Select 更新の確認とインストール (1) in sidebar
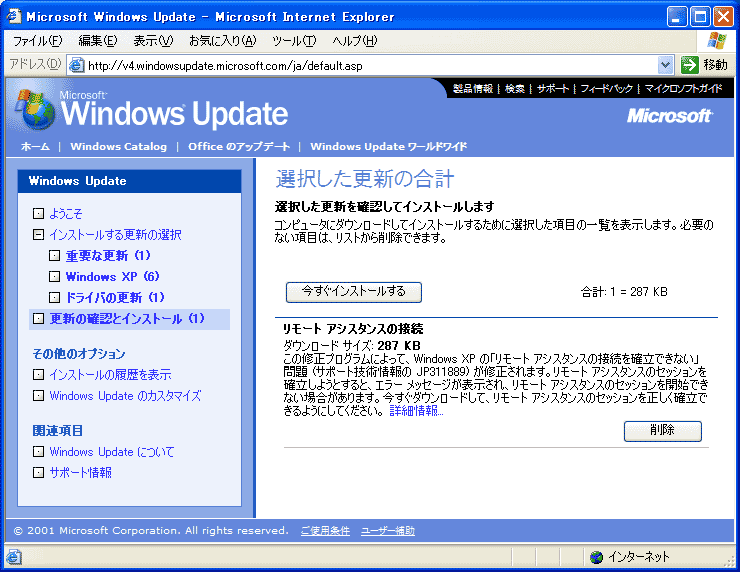This screenshot has height=572, width=740. point(127,319)
